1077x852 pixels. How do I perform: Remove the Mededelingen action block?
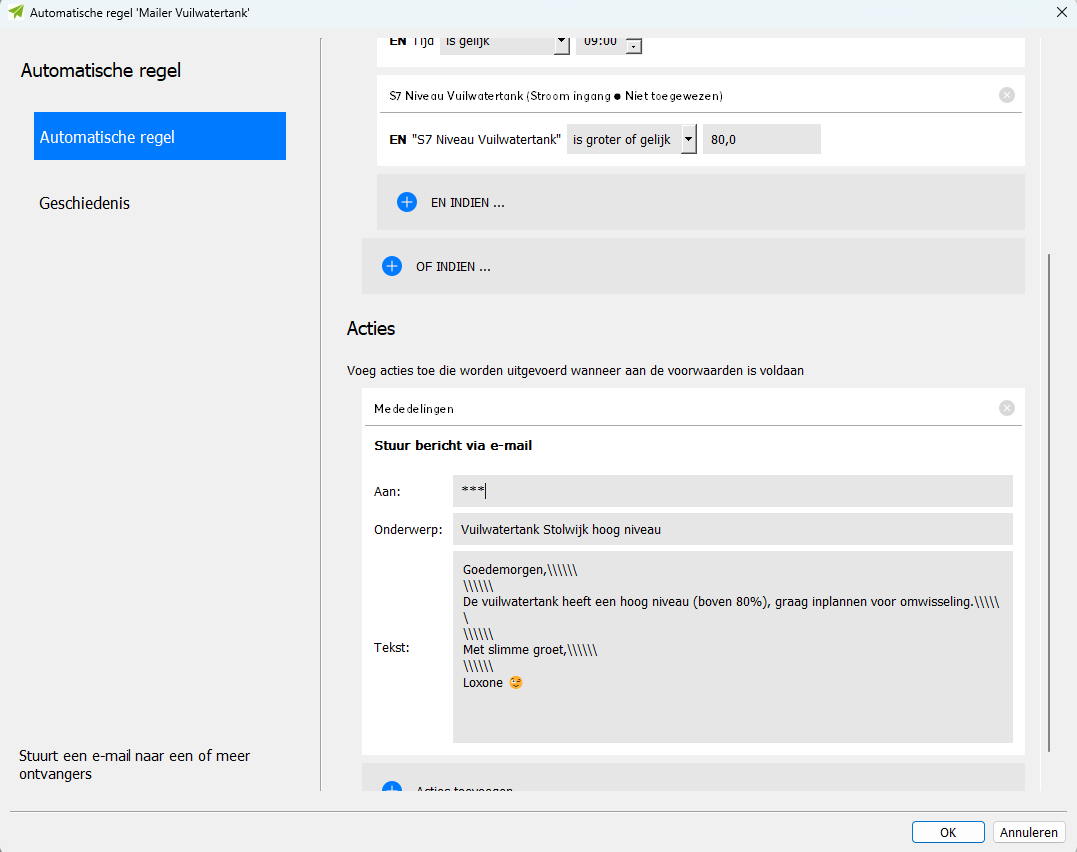[x=1006, y=408]
